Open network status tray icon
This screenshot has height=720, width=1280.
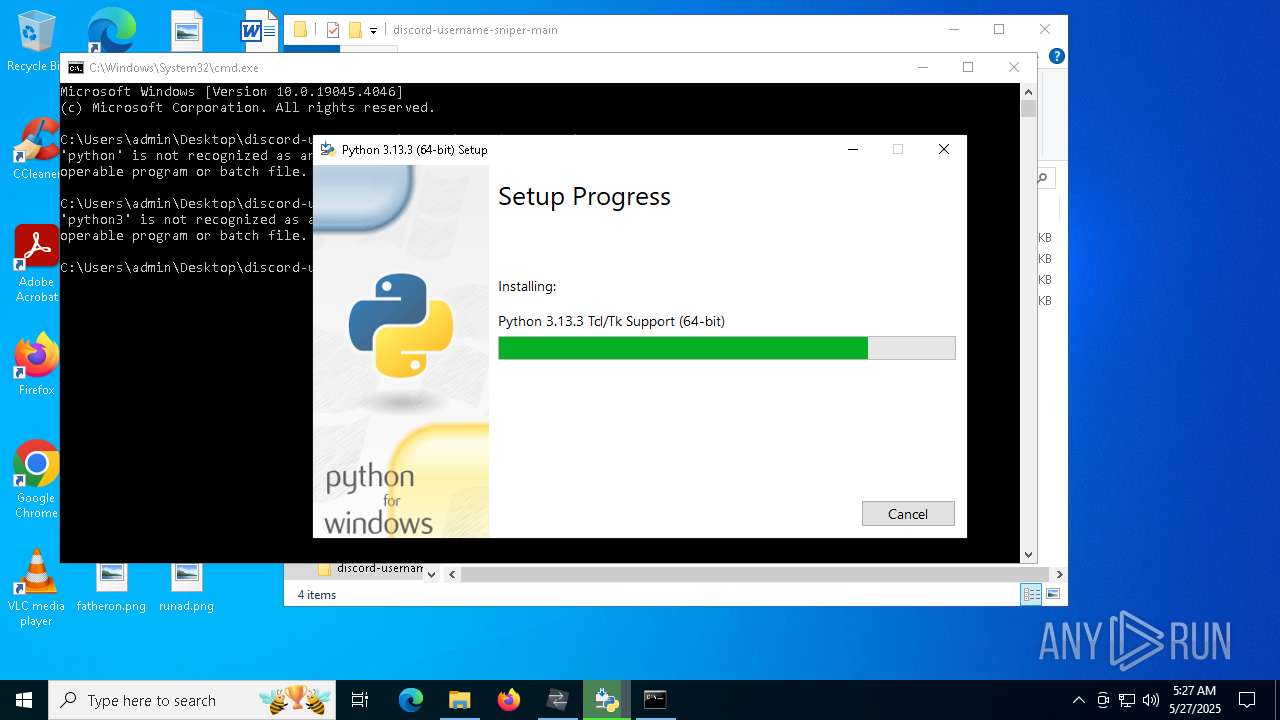[1127, 700]
